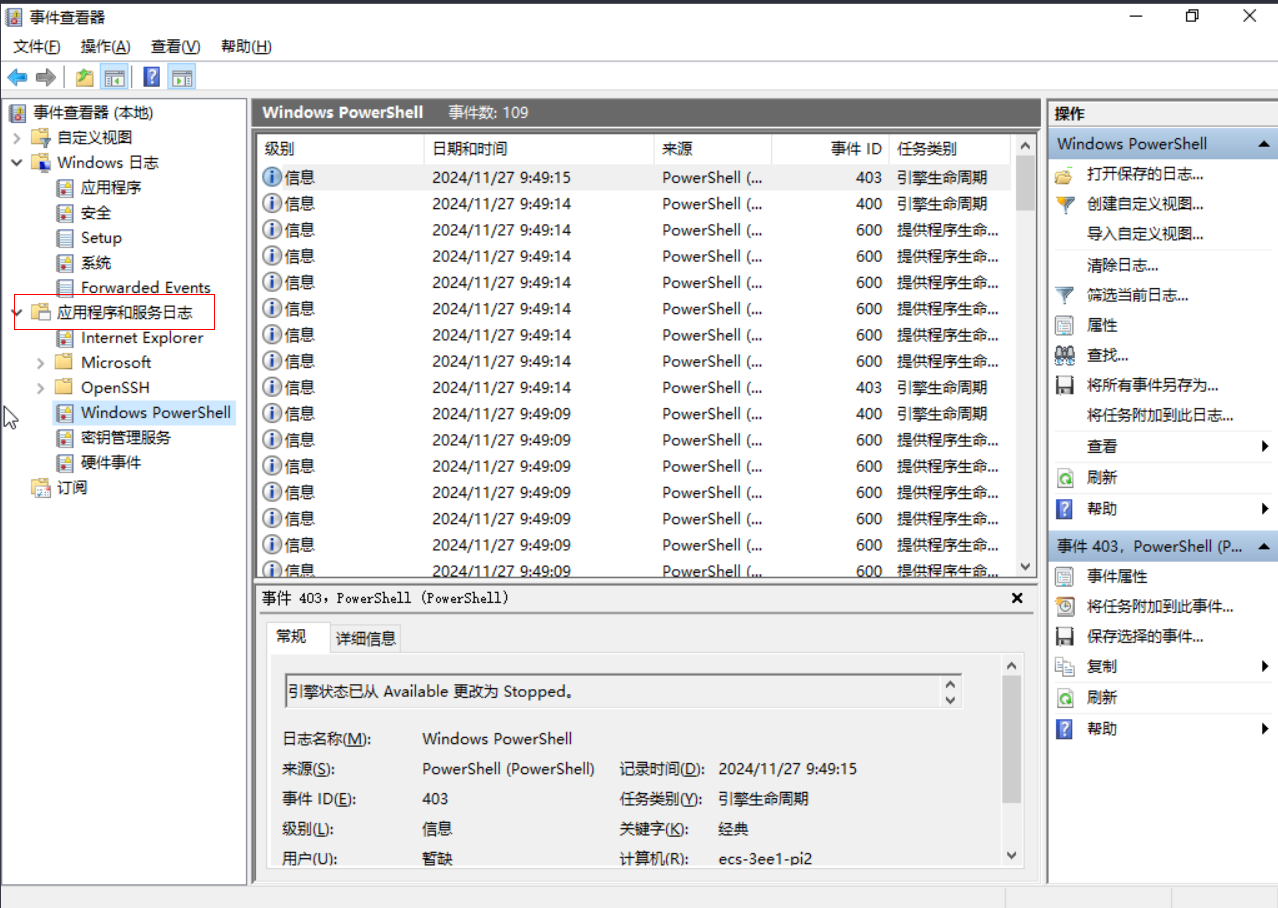Toggle the Show/Hide Console Tree toolbar icon
The image size is (1278, 908).
tap(114, 77)
